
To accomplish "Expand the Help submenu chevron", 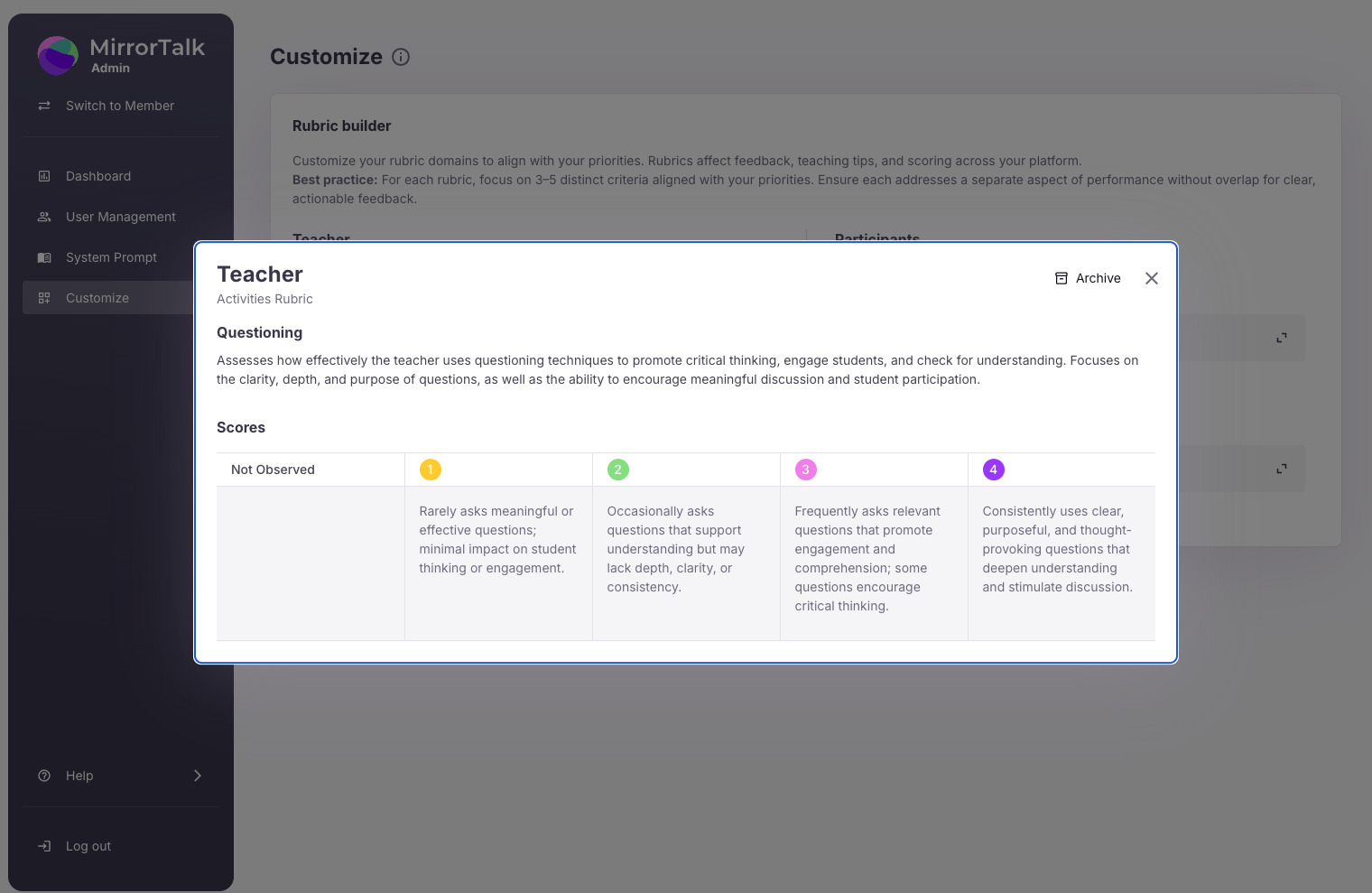I will coord(198,776).
